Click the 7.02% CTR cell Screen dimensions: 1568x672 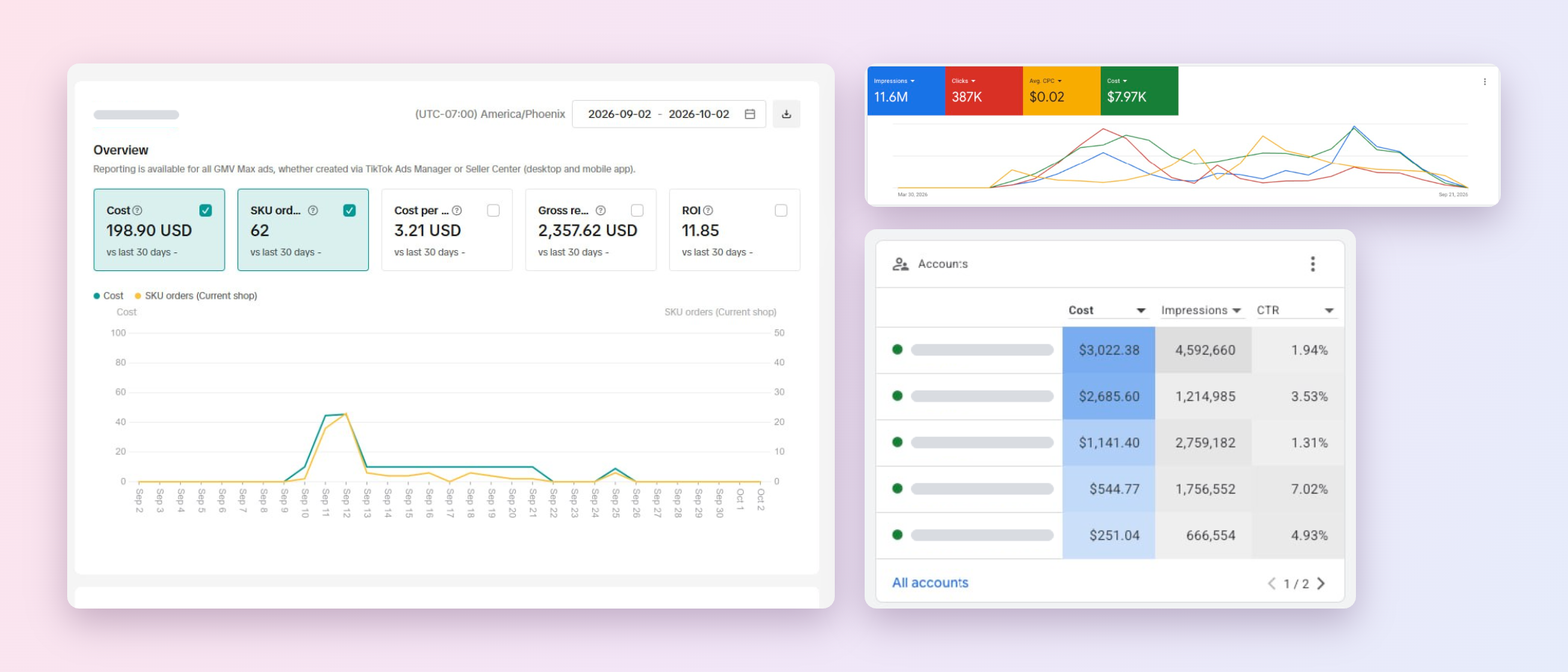pos(1298,489)
